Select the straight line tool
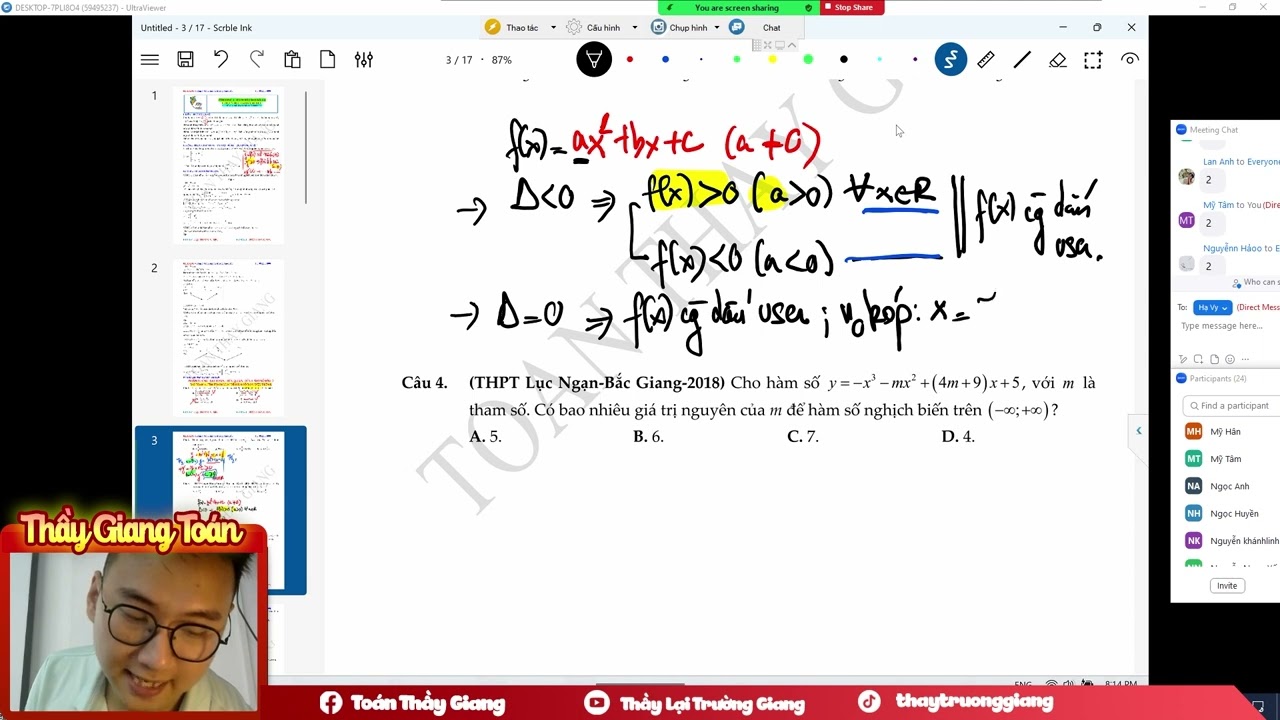The image size is (1280, 720). tap(1022, 60)
